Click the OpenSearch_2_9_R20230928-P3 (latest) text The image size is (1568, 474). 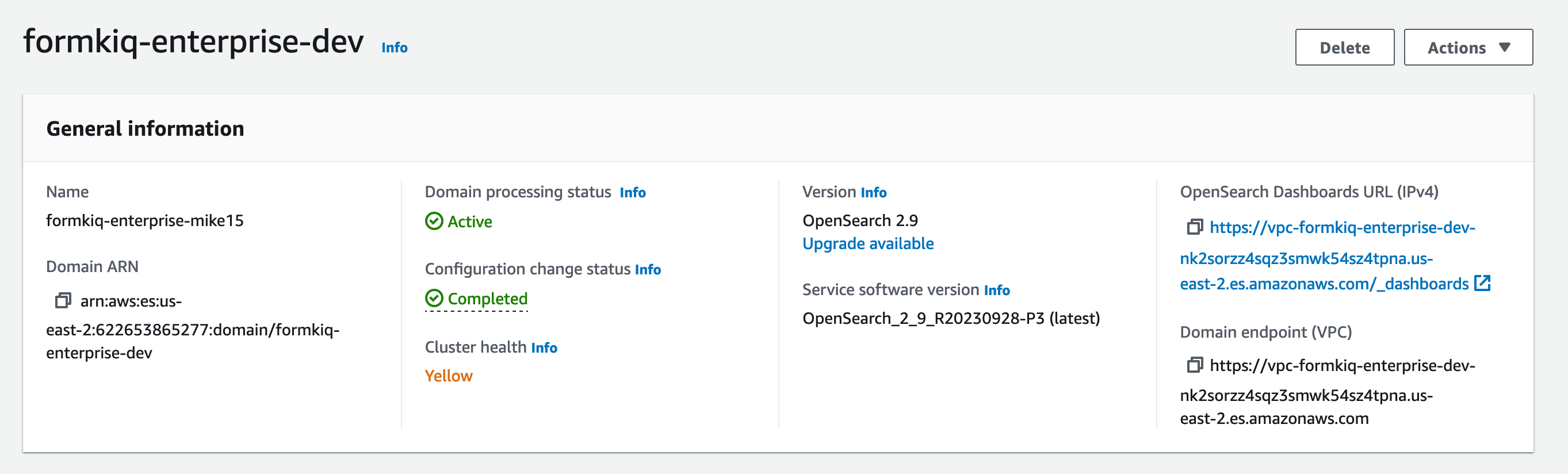click(951, 318)
